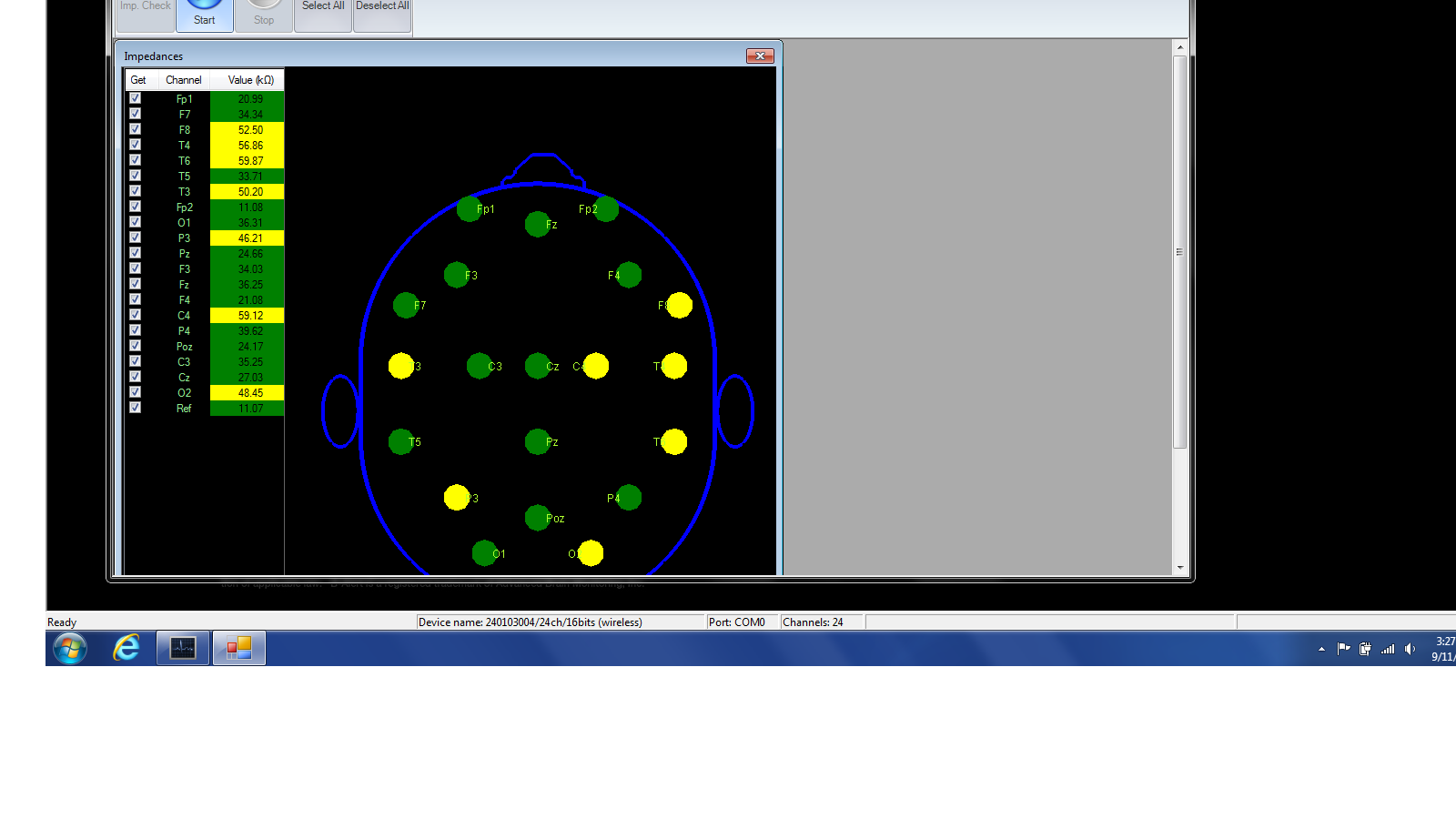The image size is (1456, 819).
Task: Uncheck the Fp1 channel checkbox
Action: click(x=136, y=98)
